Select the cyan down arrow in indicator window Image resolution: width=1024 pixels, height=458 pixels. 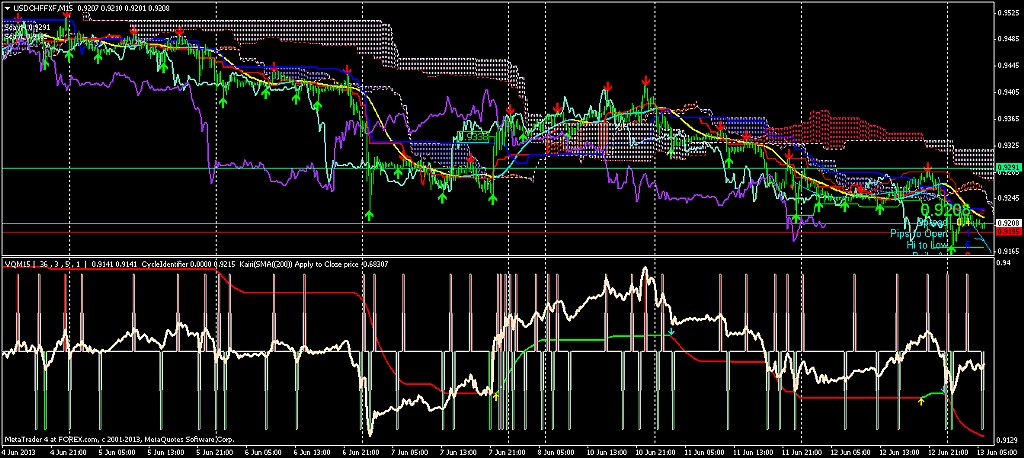(671, 331)
